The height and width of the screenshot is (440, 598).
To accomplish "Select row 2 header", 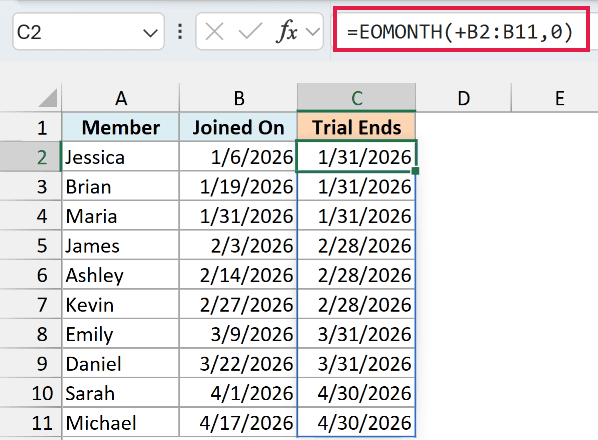I will coord(31,156).
